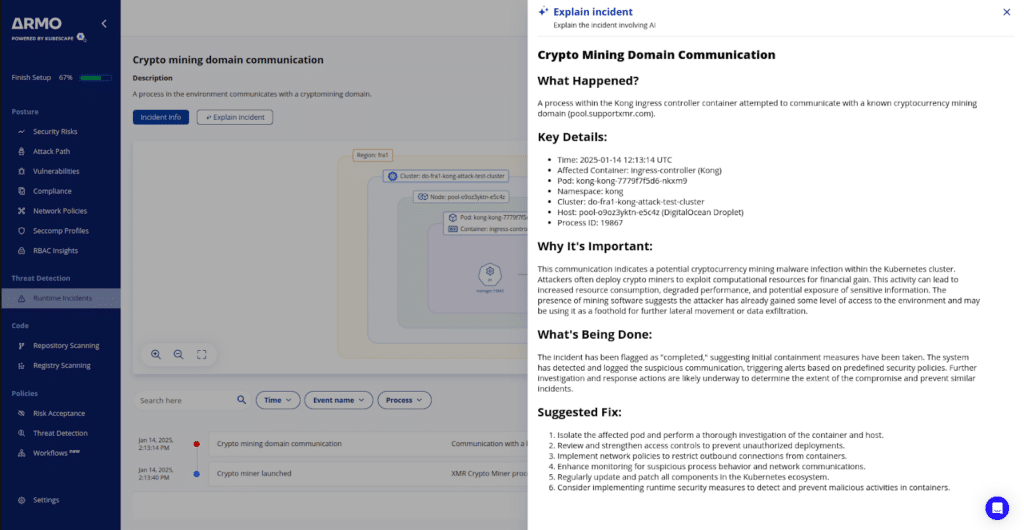Click the Risk Acceptance icon
This screenshot has height=530, width=1024.
[21, 413]
